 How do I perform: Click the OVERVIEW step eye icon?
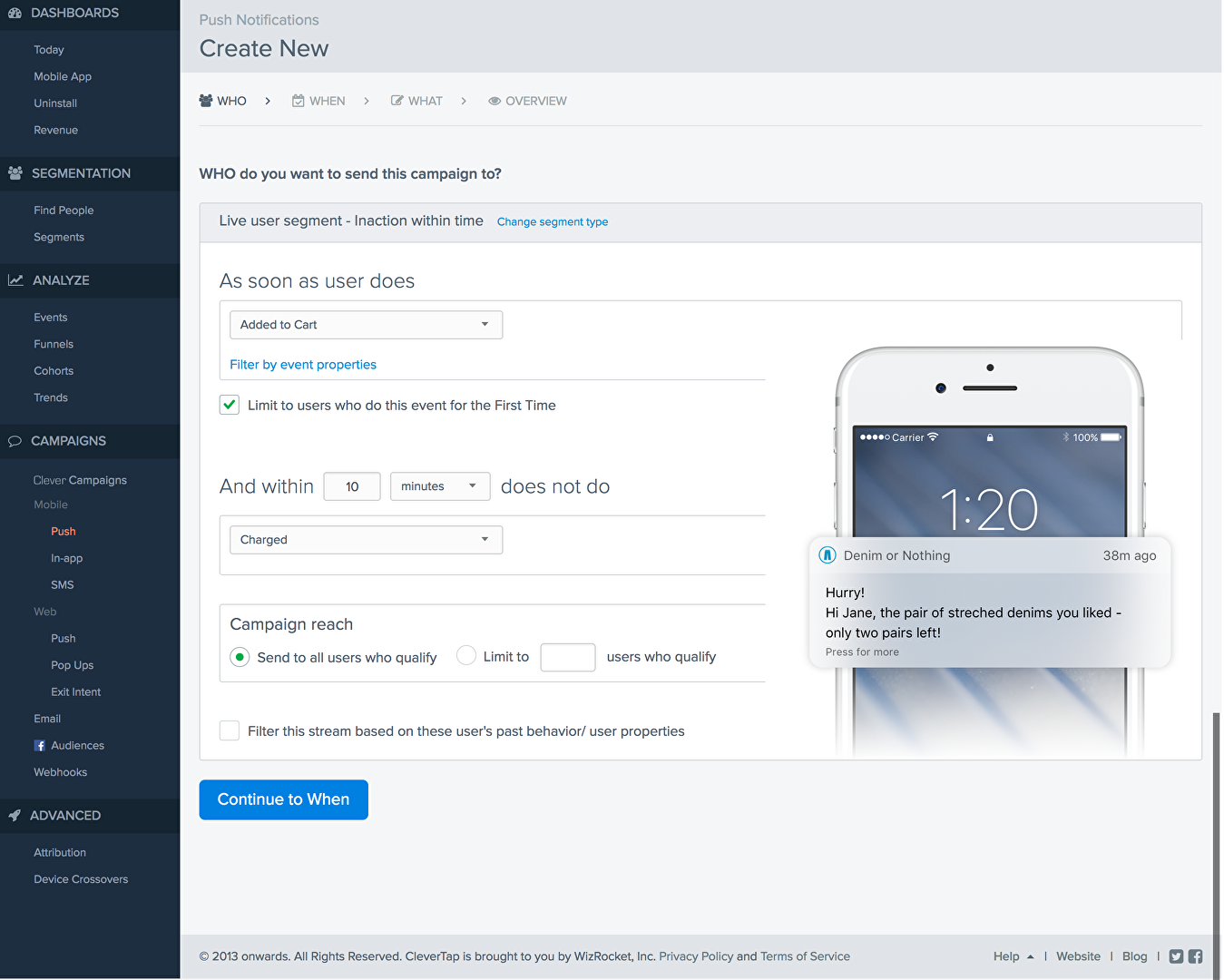click(x=494, y=101)
